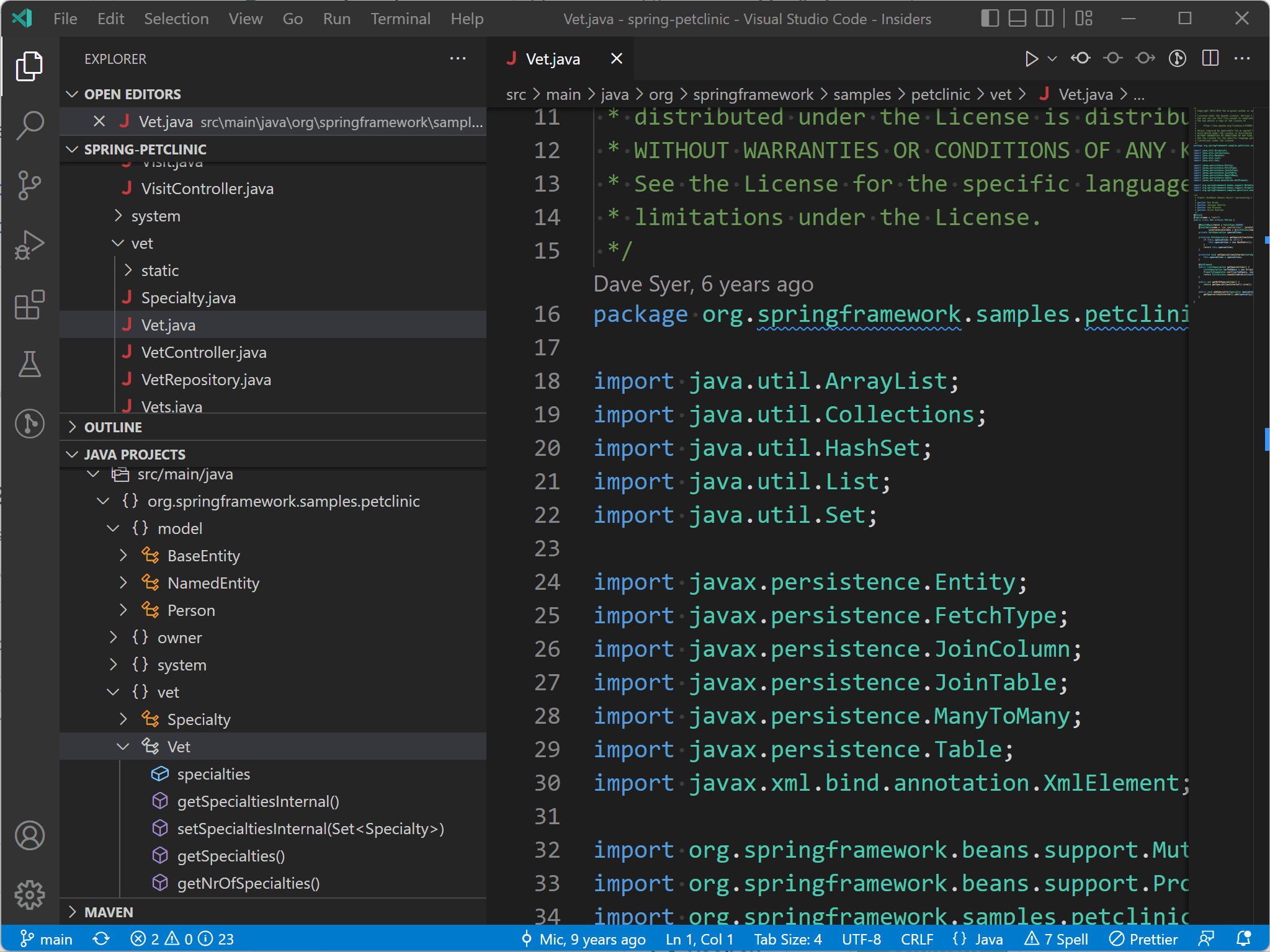Toggle the secondary sidebar from title bar
Image resolution: width=1270 pixels, height=952 pixels.
pos(1045,18)
